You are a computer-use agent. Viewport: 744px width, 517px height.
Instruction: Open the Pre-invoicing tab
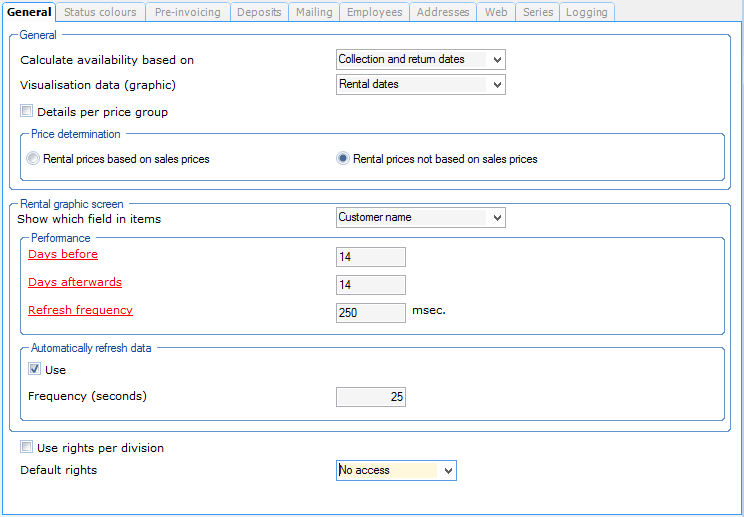(x=188, y=12)
